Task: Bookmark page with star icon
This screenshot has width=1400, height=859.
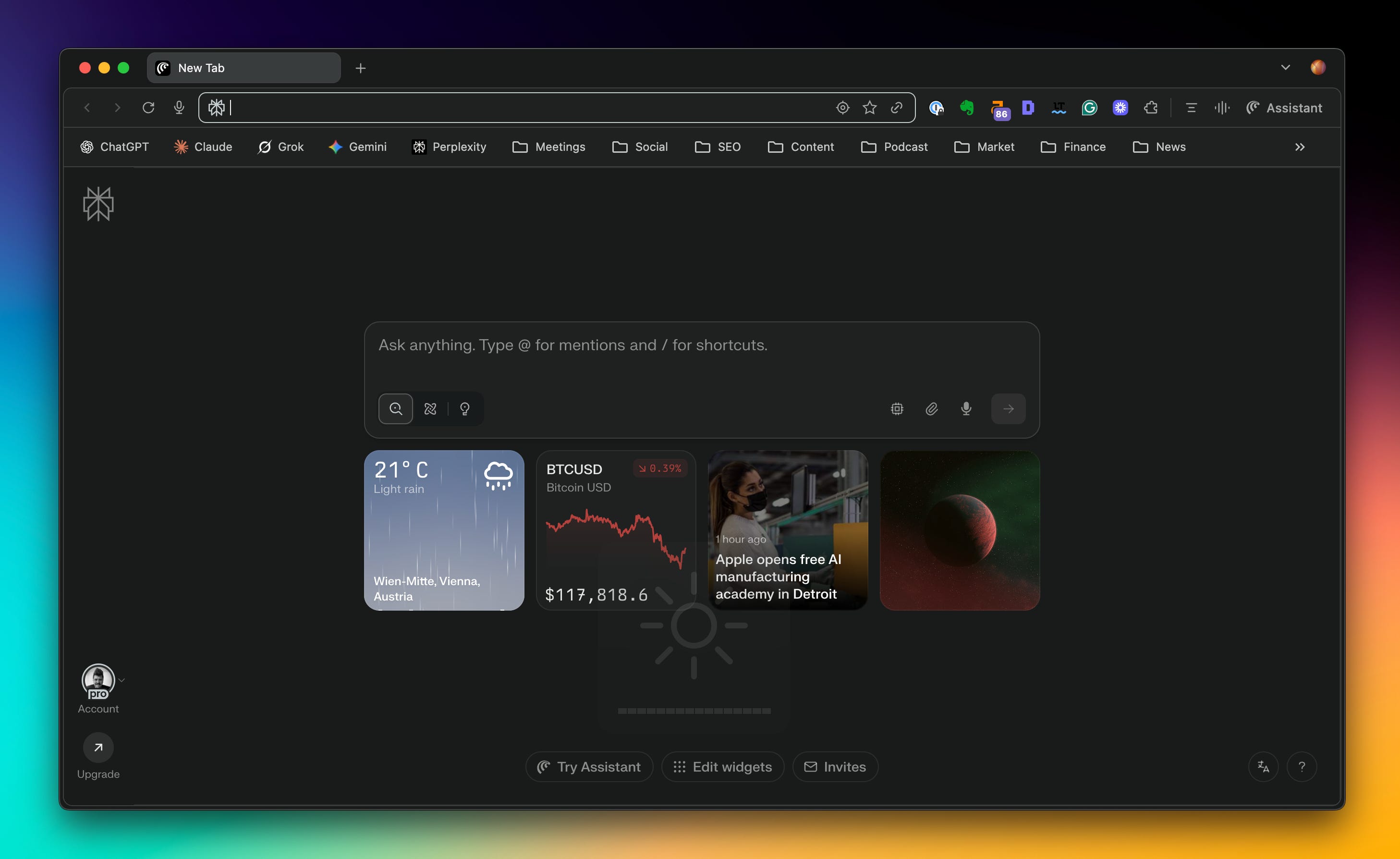Action: [x=869, y=108]
